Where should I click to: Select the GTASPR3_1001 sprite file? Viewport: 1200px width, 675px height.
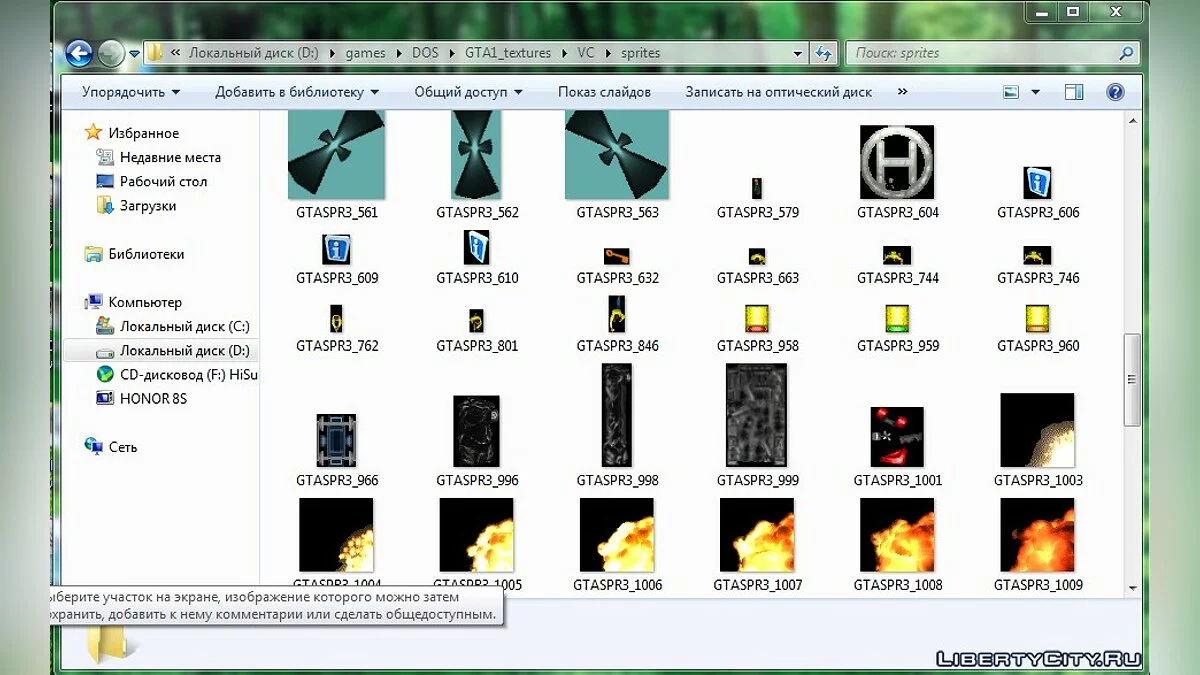pos(897,436)
